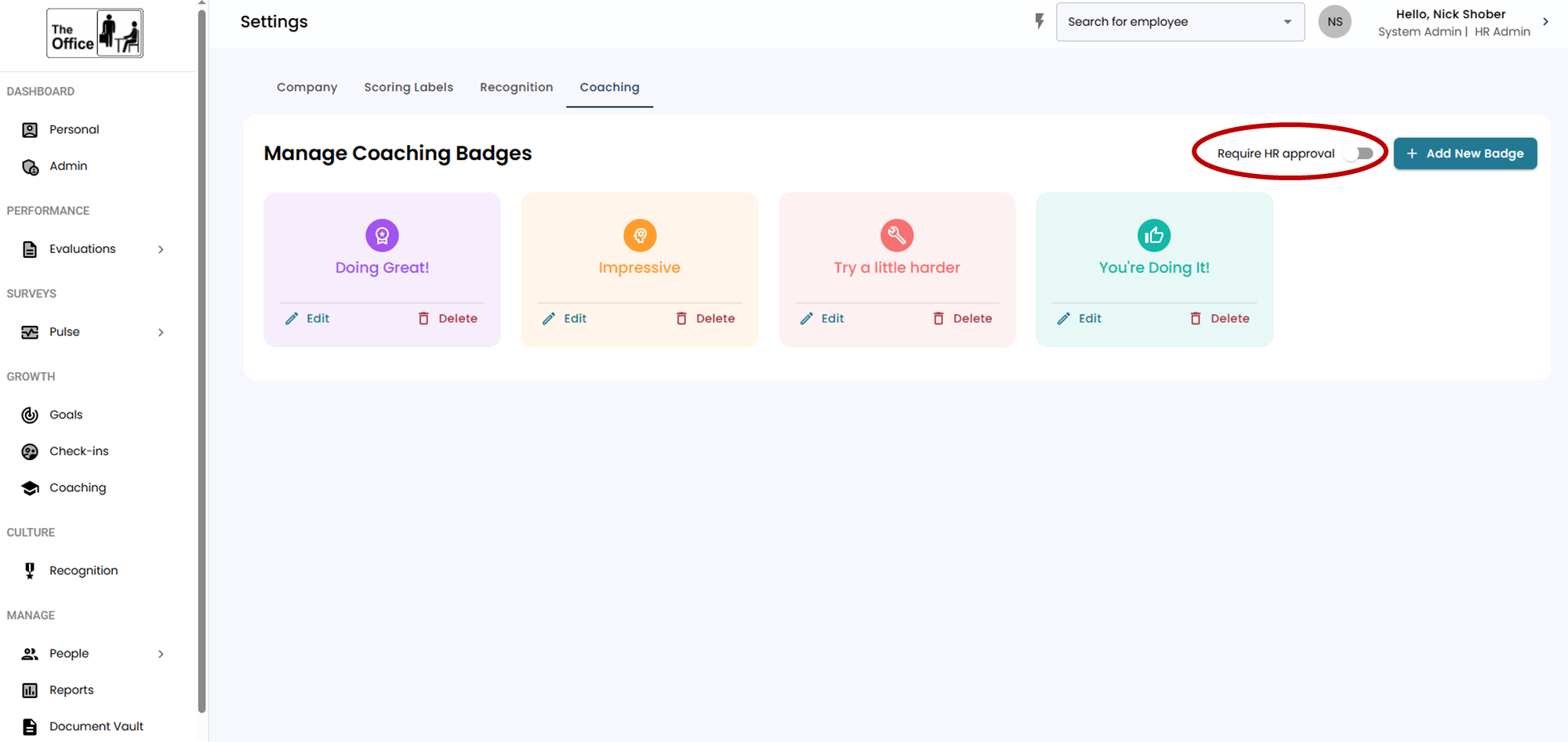This screenshot has height=742, width=1568.
Task: Delete the You're Doing It! badge
Action: [1220, 318]
